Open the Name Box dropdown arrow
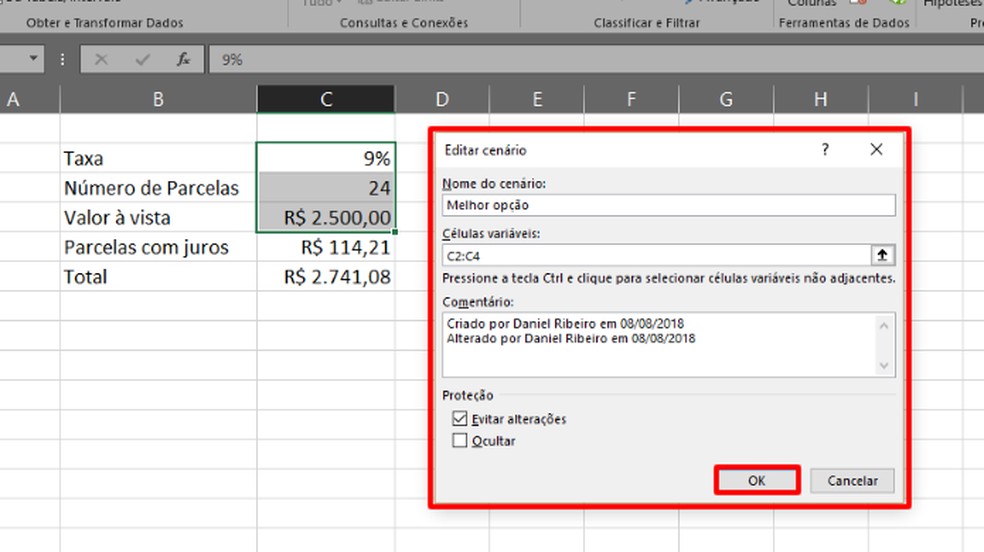 (33, 59)
